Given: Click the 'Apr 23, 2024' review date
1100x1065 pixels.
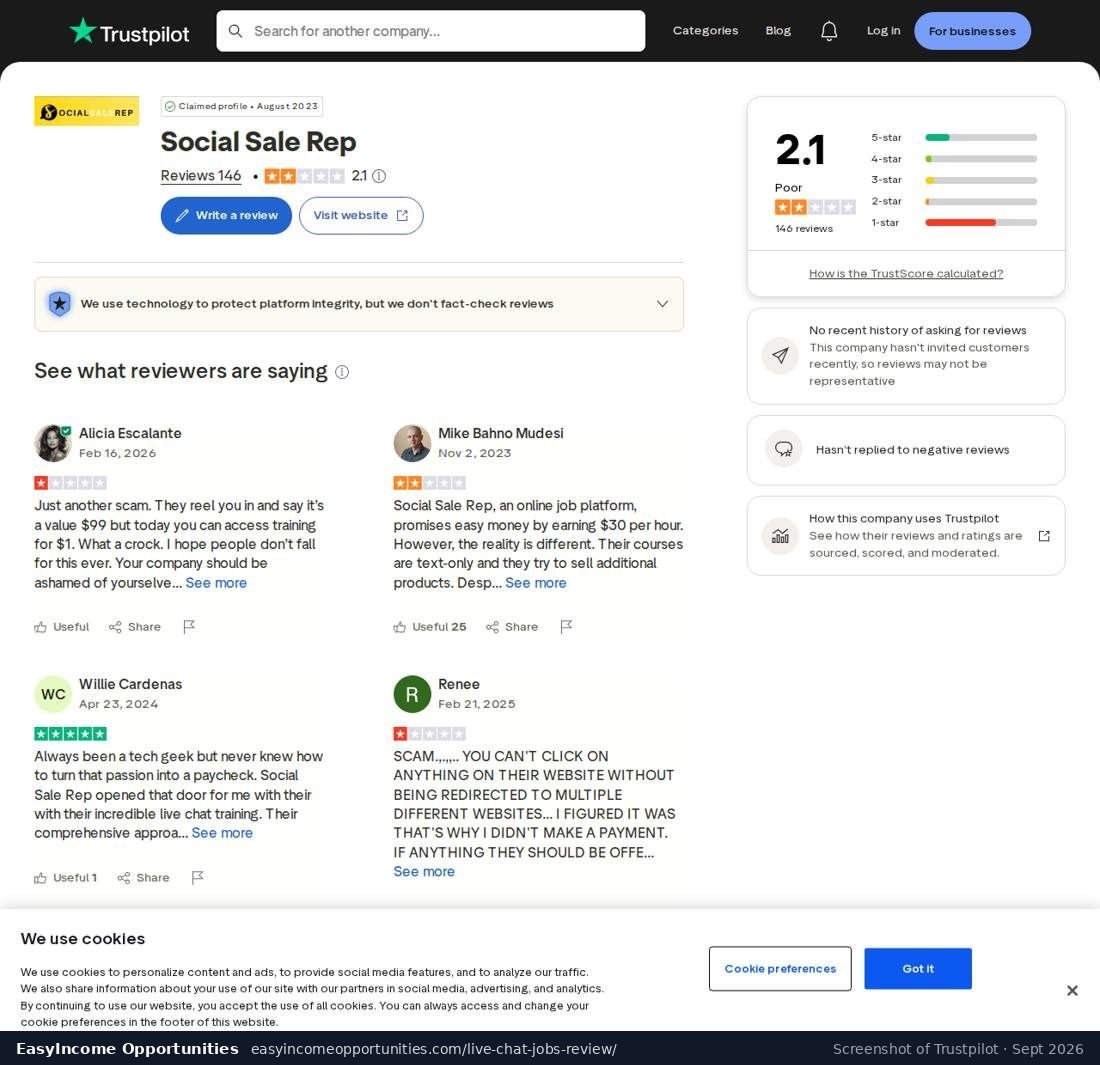Looking at the screenshot, I should pyautogui.click(x=119, y=704).
